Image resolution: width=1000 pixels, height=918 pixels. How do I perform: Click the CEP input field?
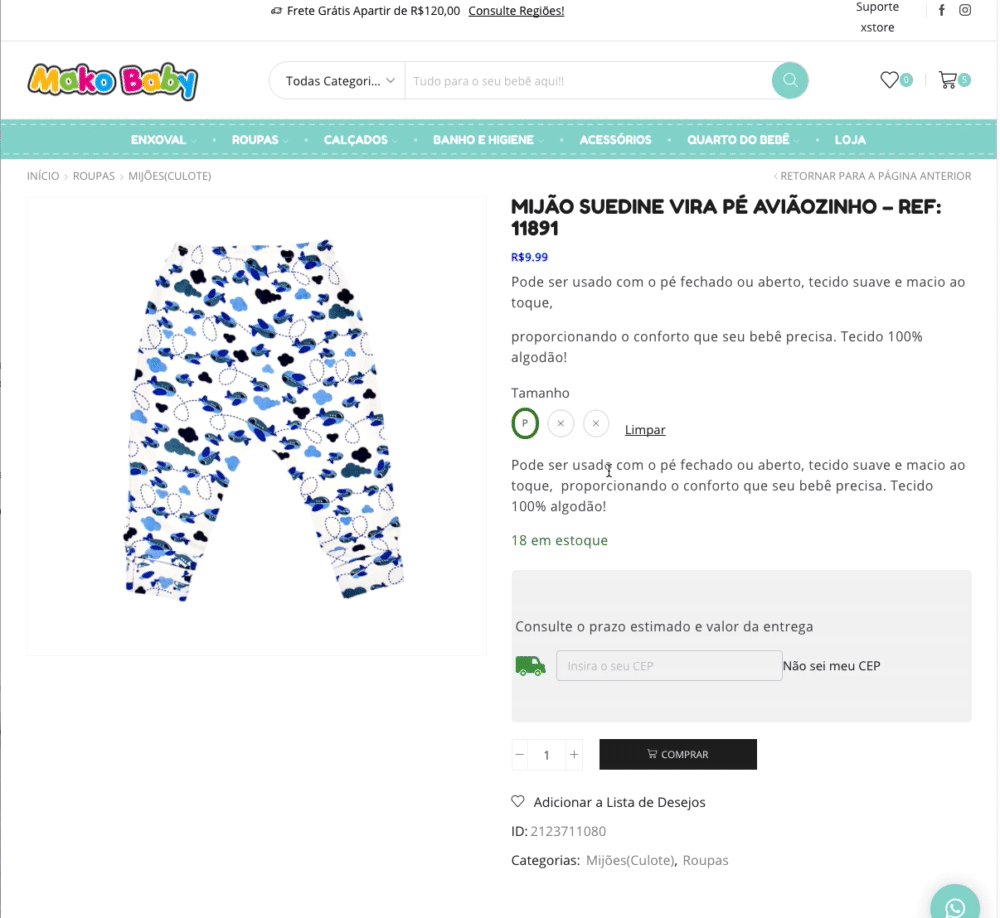pos(669,666)
